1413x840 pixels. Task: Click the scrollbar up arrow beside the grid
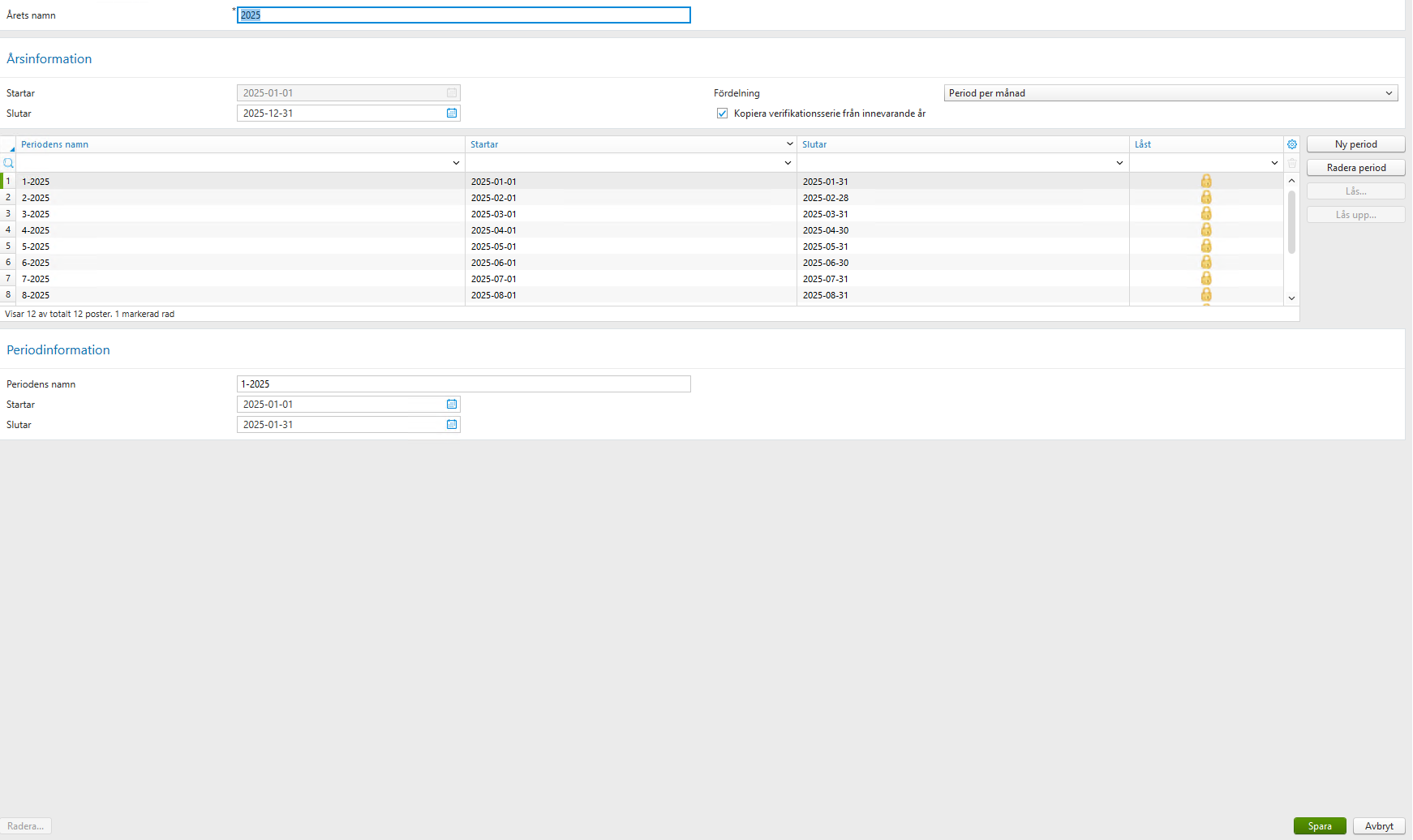[1291, 179]
